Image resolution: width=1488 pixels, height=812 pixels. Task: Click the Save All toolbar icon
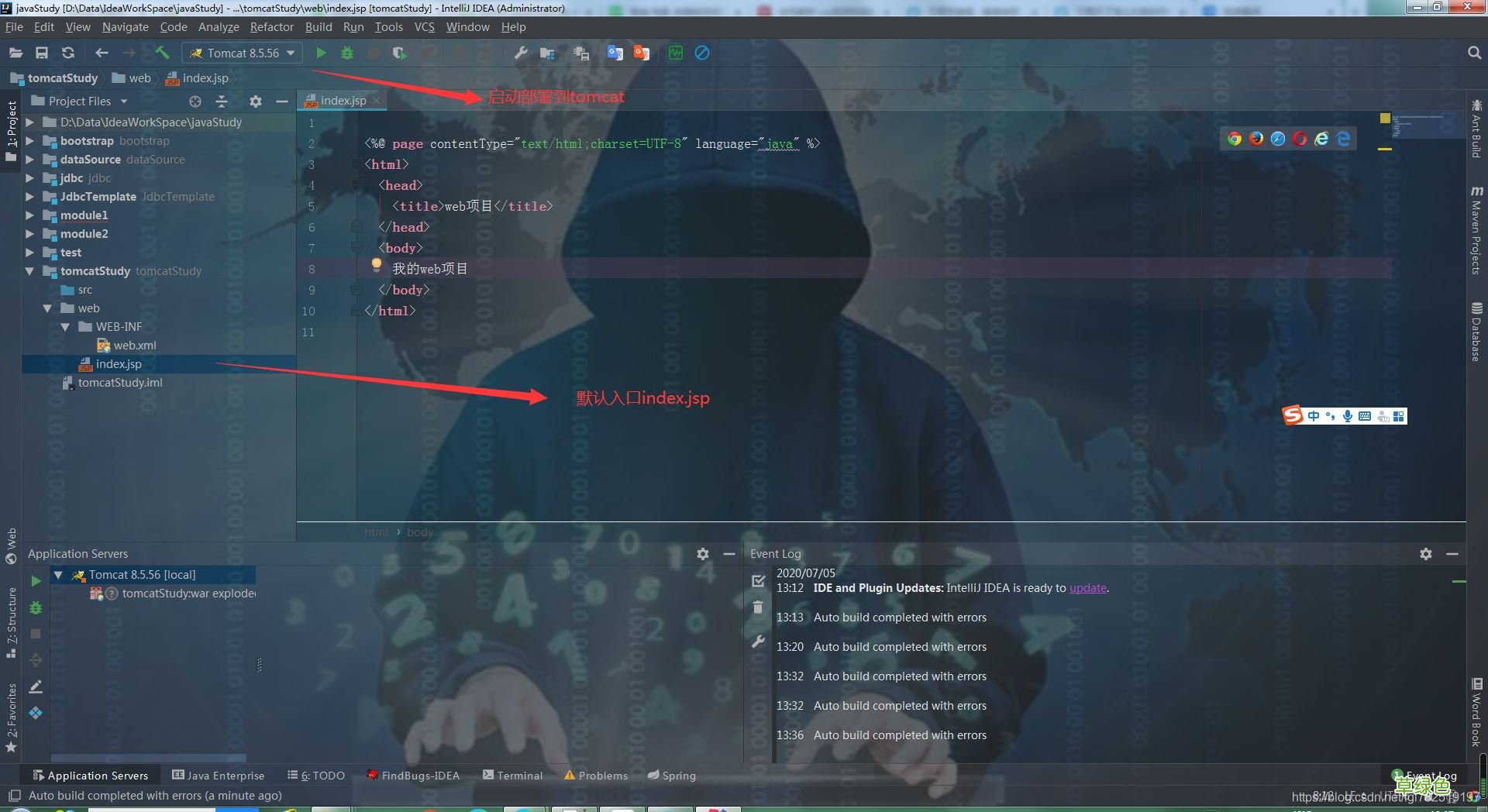(x=42, y=53)
